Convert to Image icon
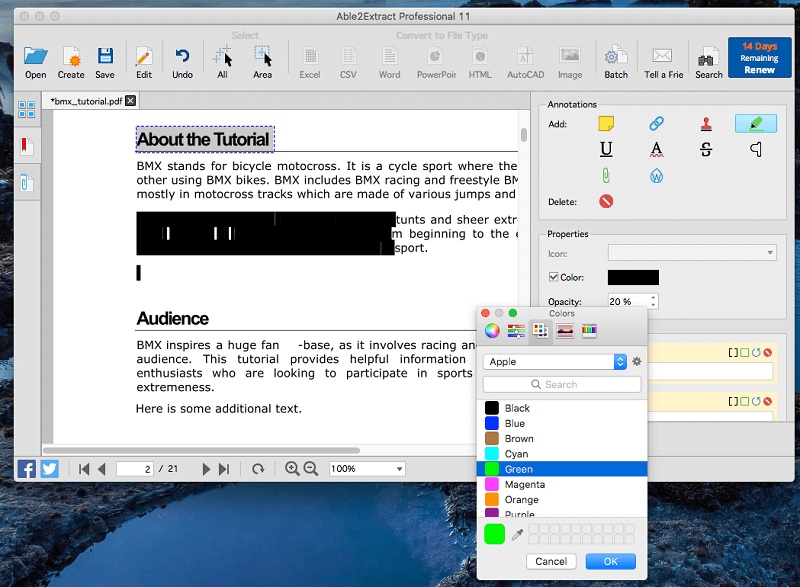The width and height of the screenshot is (800, 587). [x=570, y=62]
